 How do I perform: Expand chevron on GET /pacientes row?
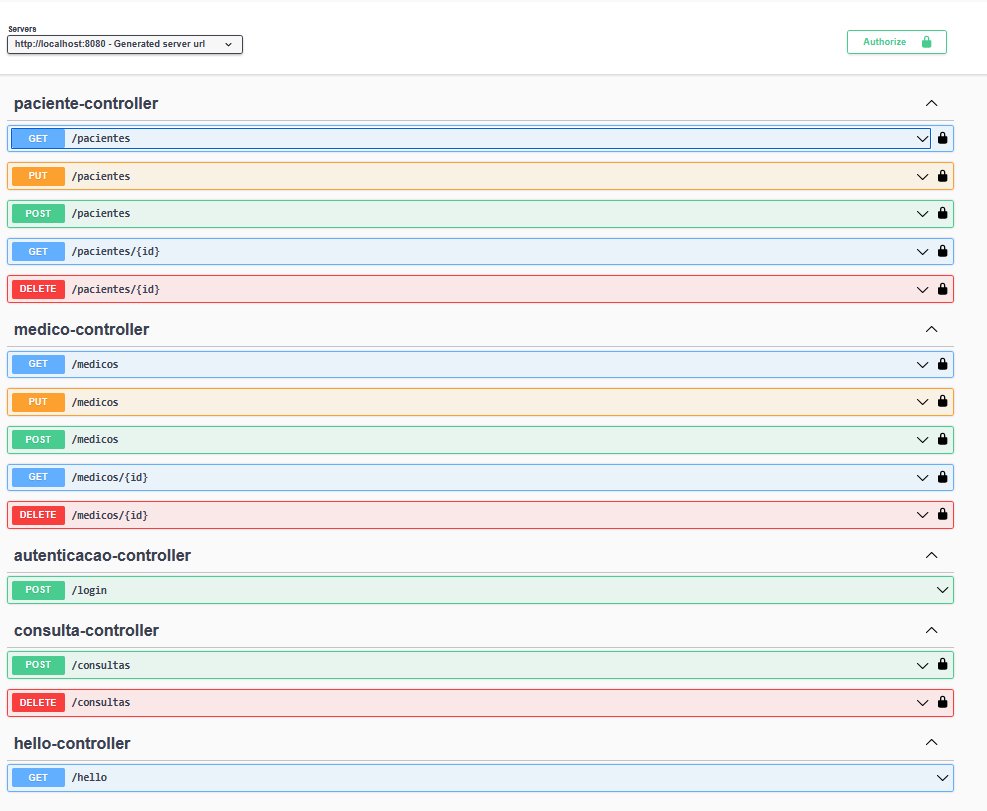point(922,139)
